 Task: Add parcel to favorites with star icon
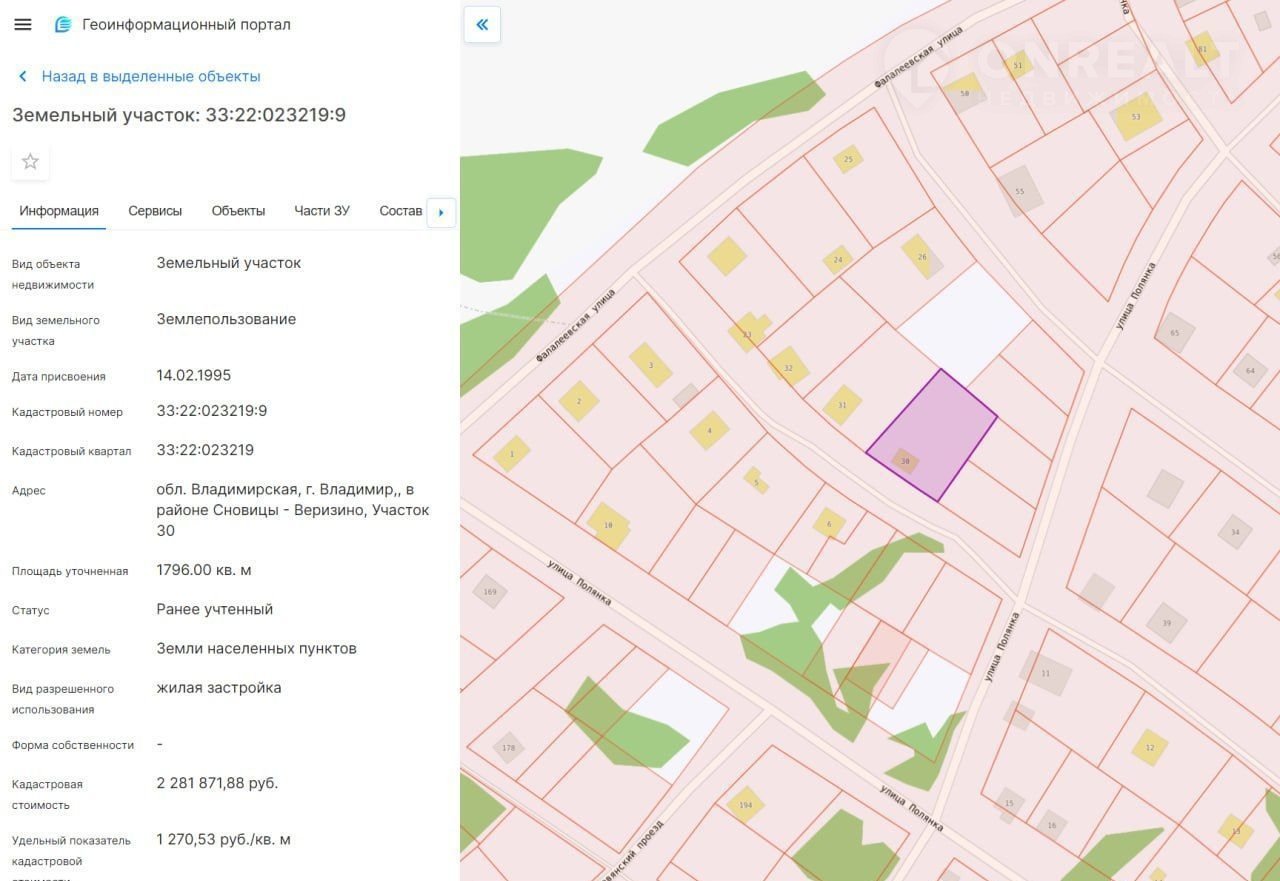click(30, 161)
